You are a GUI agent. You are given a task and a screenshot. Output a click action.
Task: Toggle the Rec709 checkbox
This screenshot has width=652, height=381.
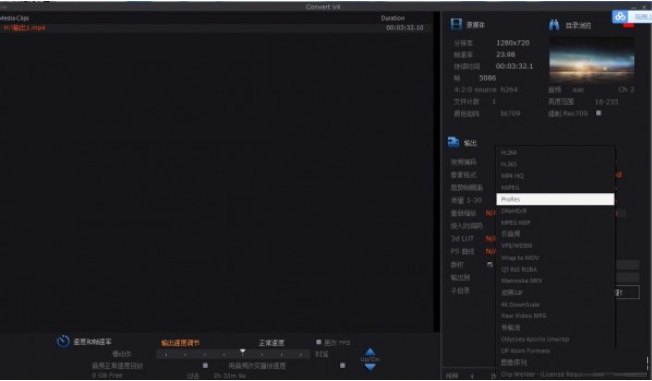coord(598,113)
